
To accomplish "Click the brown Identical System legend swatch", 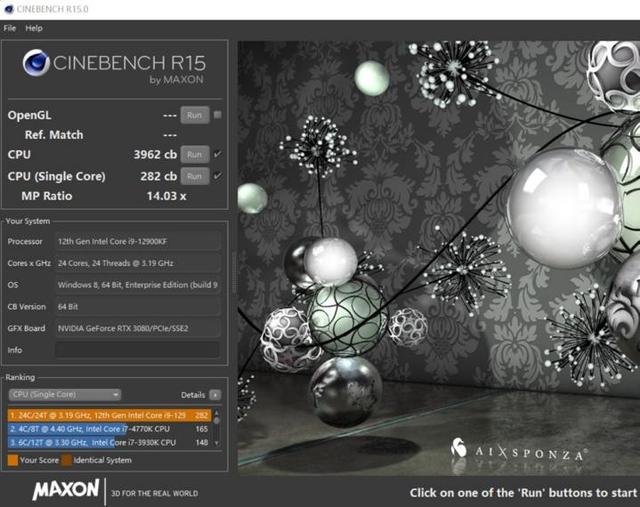I will 66,460.
